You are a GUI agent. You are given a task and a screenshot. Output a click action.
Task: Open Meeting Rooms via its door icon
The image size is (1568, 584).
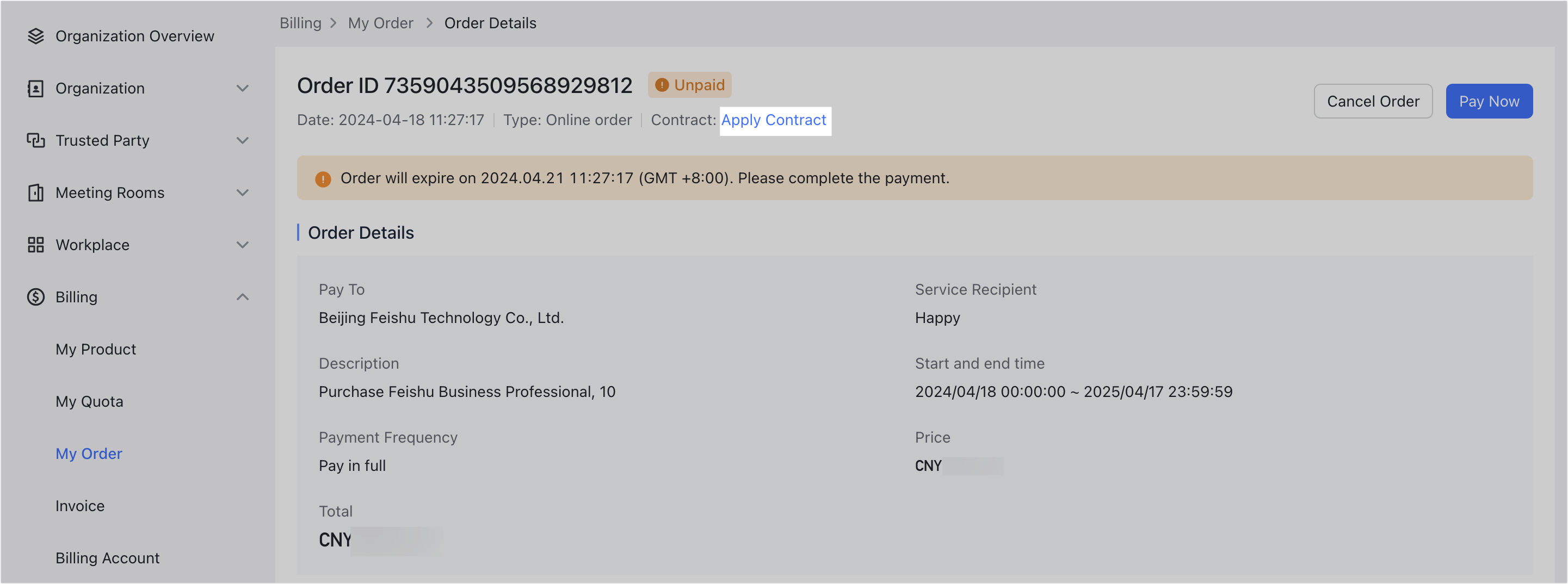(36, 193)
